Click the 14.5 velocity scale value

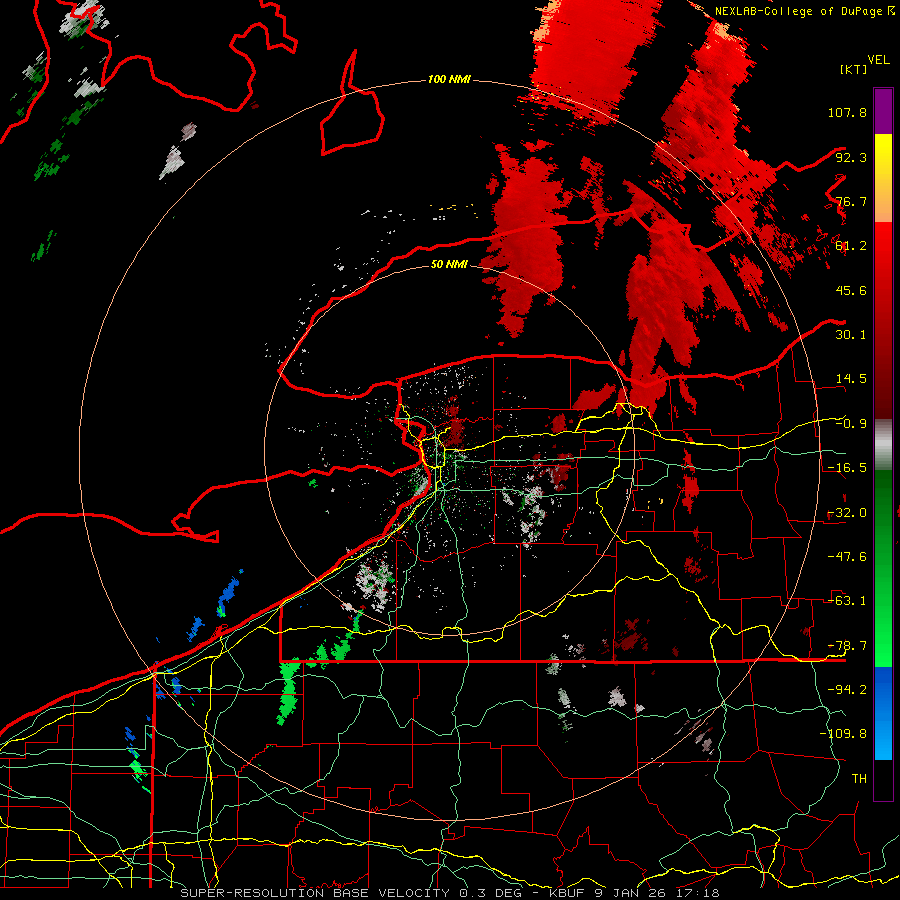tap(851, 379)
